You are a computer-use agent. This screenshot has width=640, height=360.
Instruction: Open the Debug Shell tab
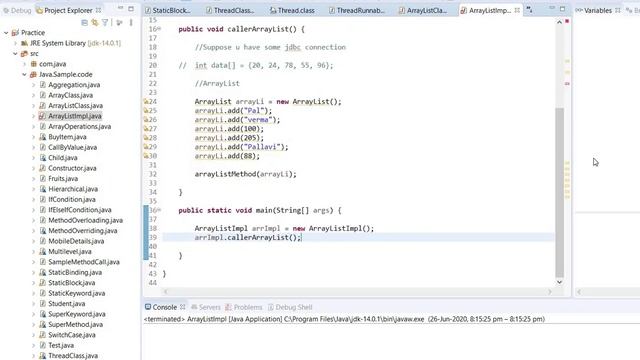pyautogui.click(x=290, y=307)
